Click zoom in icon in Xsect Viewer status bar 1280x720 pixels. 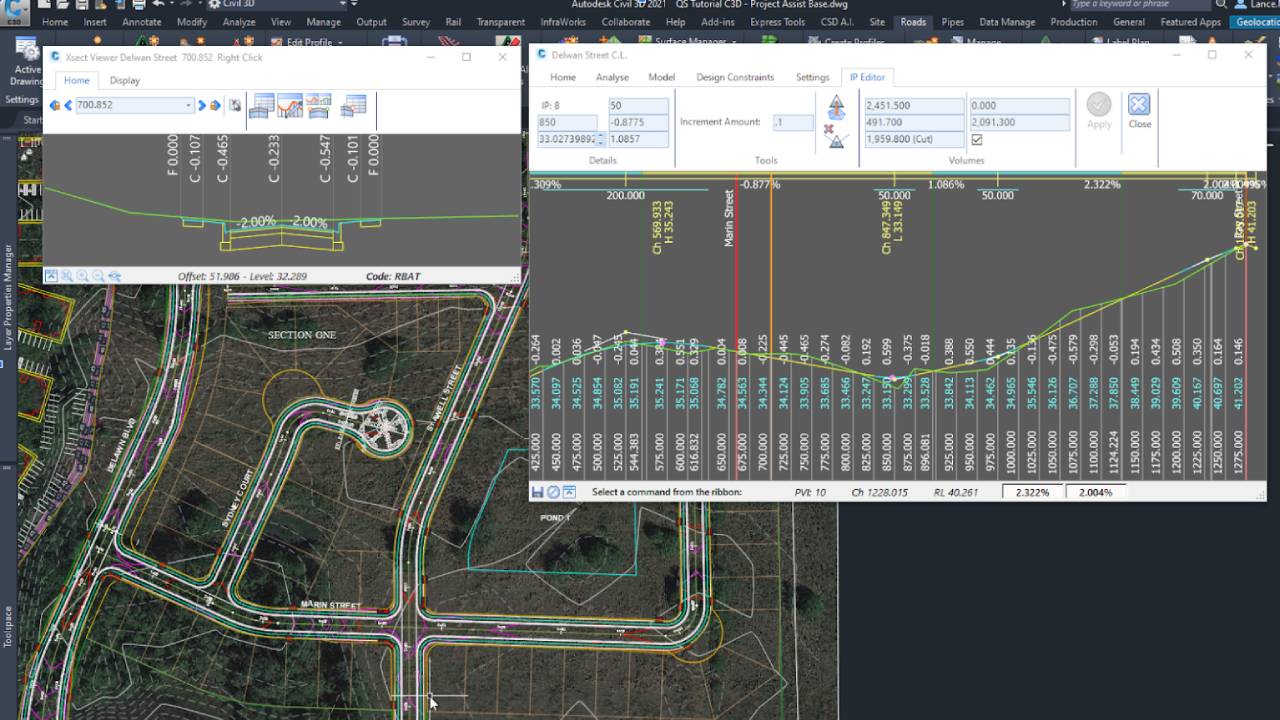point(83,276)
